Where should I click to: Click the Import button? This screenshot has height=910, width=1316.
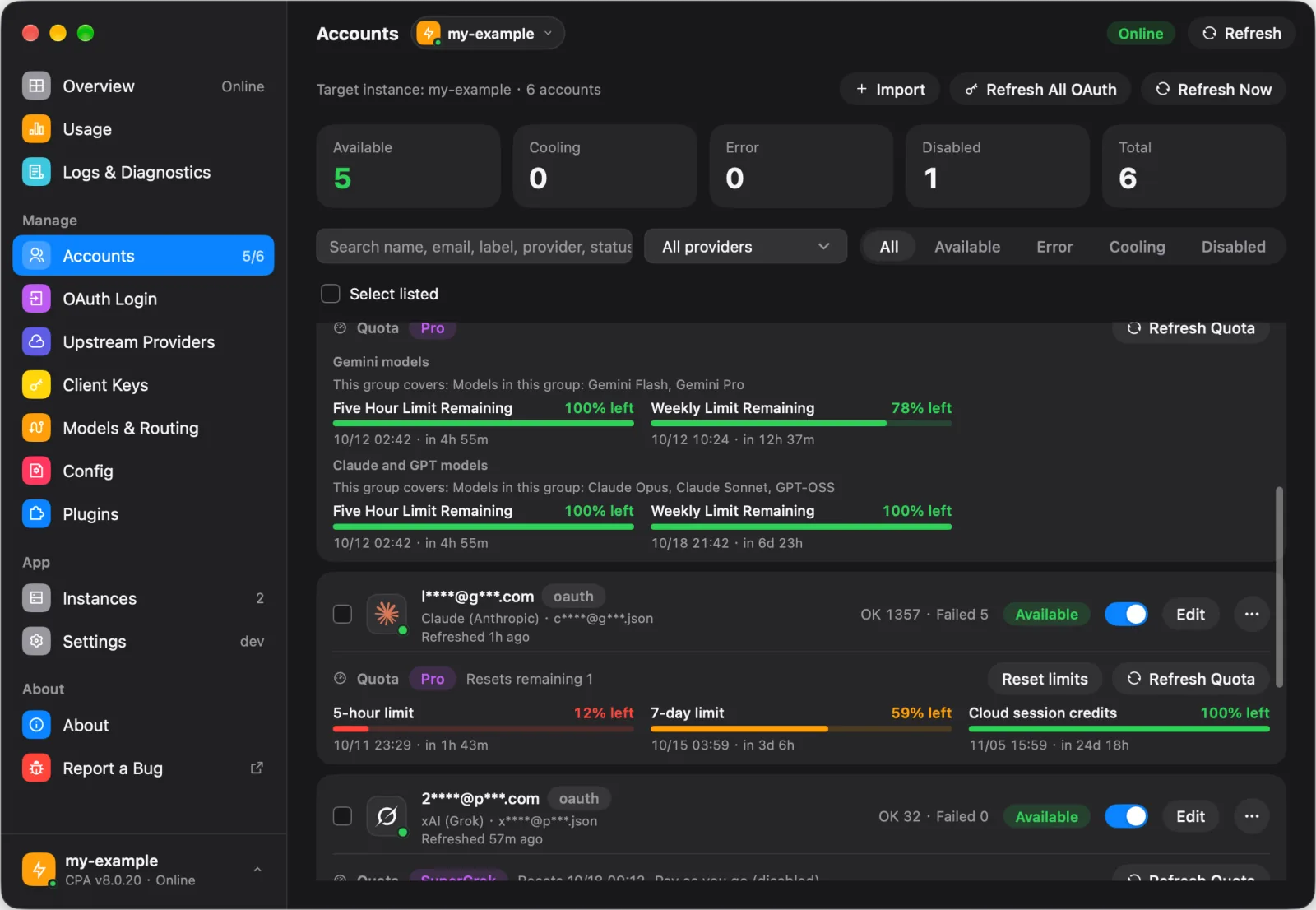pyautogui.click(x=891, y=90)
